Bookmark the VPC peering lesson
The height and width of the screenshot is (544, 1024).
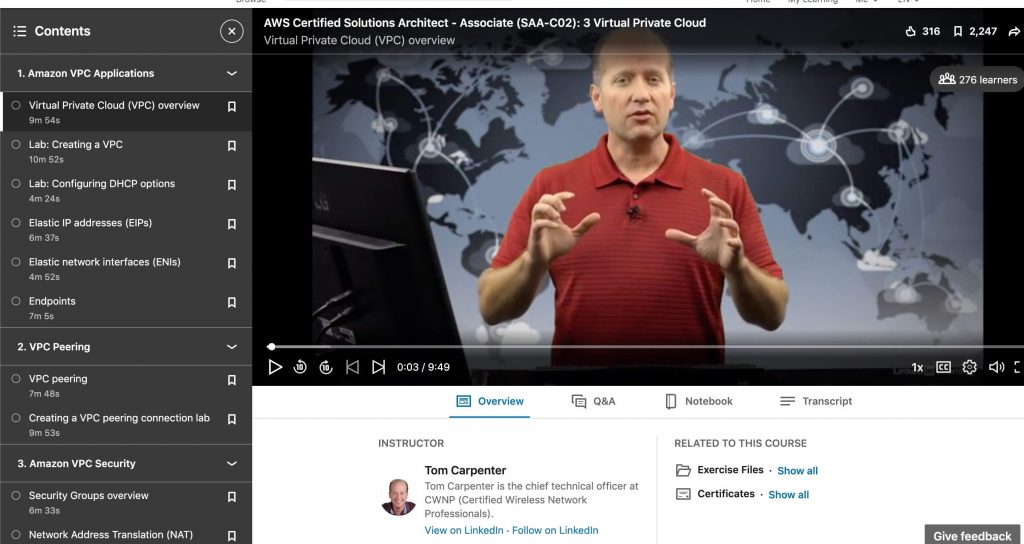tap(231, 380)
